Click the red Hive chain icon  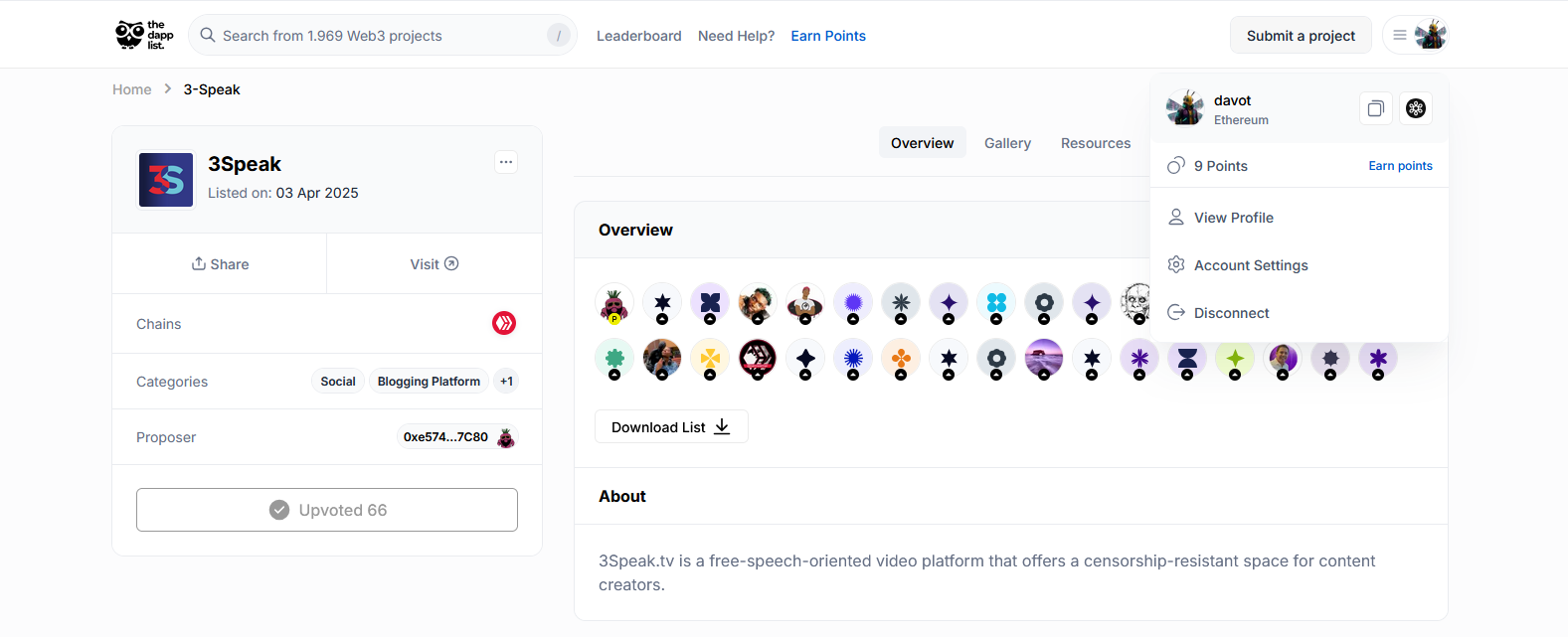(504, 323)
